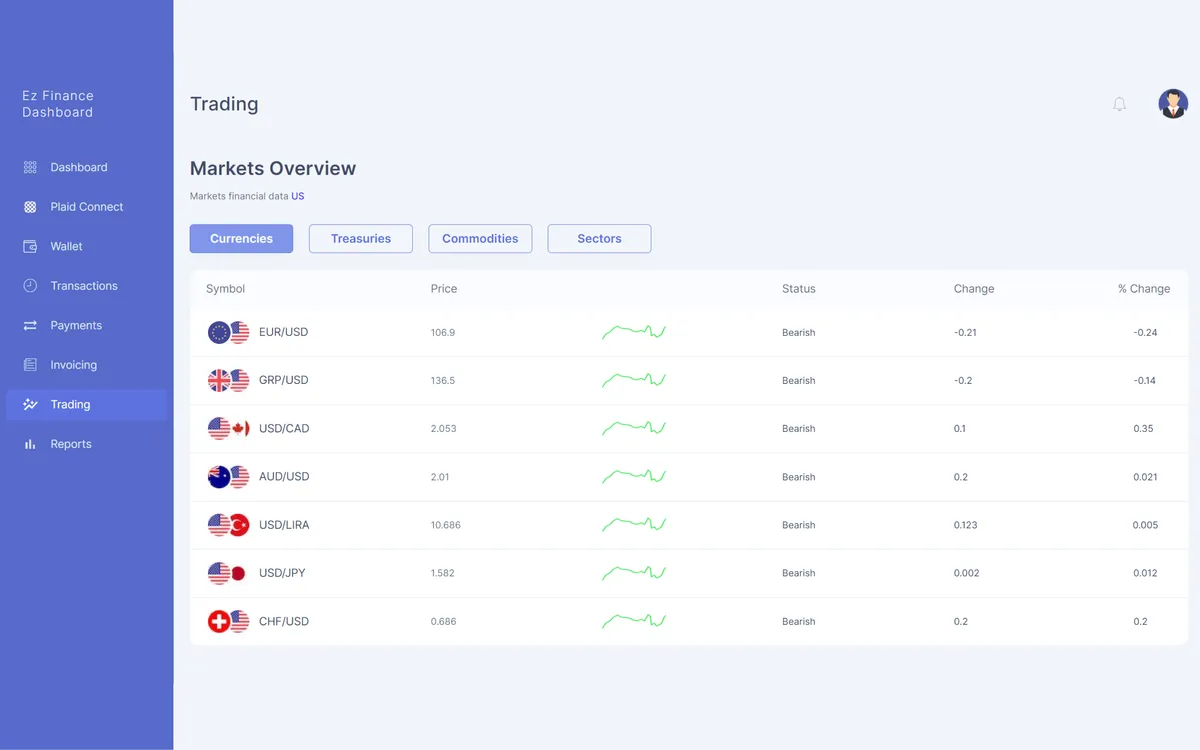Click the Markets Overview heading
Screen dimensions: 1200x750
click(273, 168)
